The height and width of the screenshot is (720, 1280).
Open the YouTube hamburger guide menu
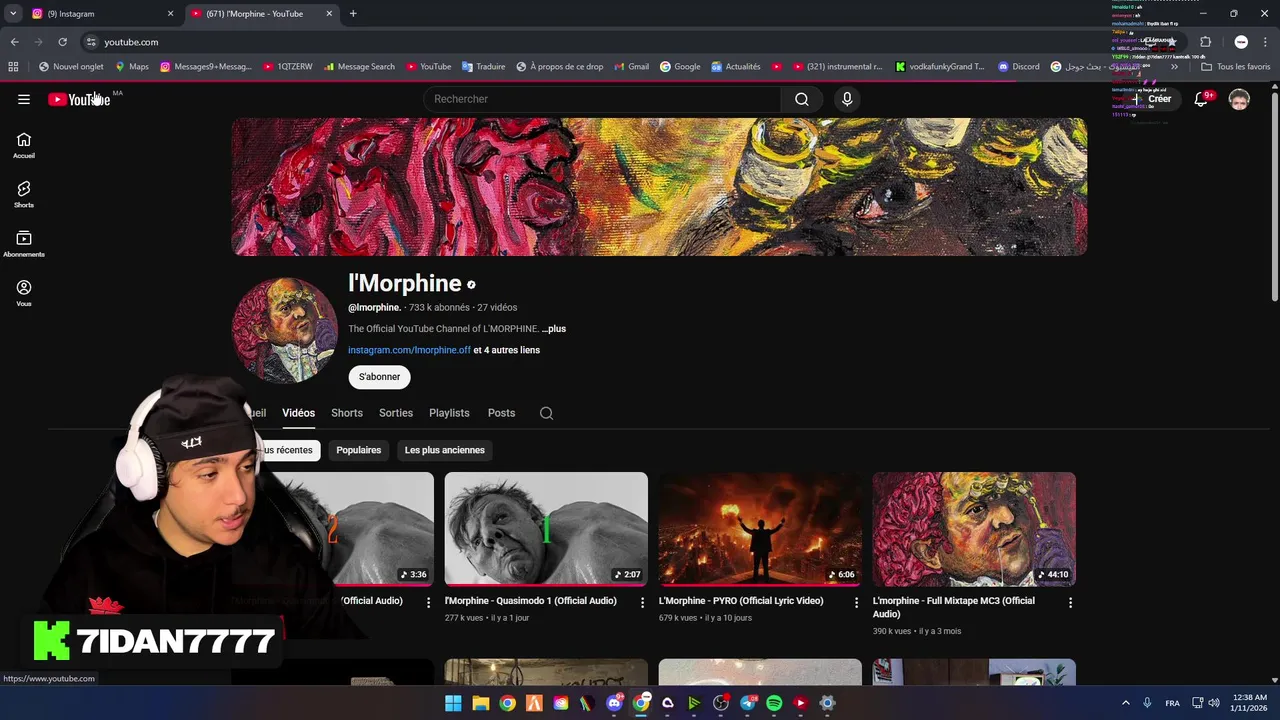(24, 99)
